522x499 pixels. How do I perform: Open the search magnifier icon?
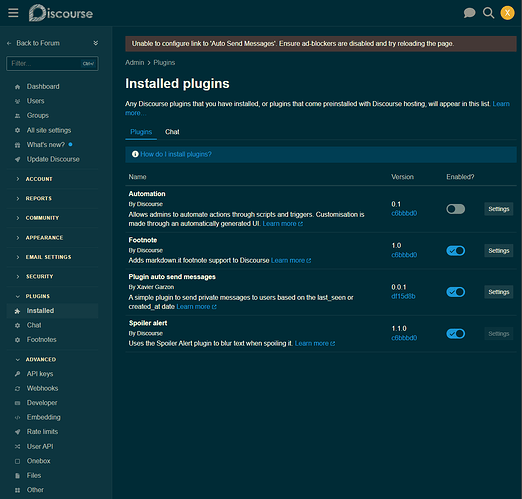click(x=488, y=13)
